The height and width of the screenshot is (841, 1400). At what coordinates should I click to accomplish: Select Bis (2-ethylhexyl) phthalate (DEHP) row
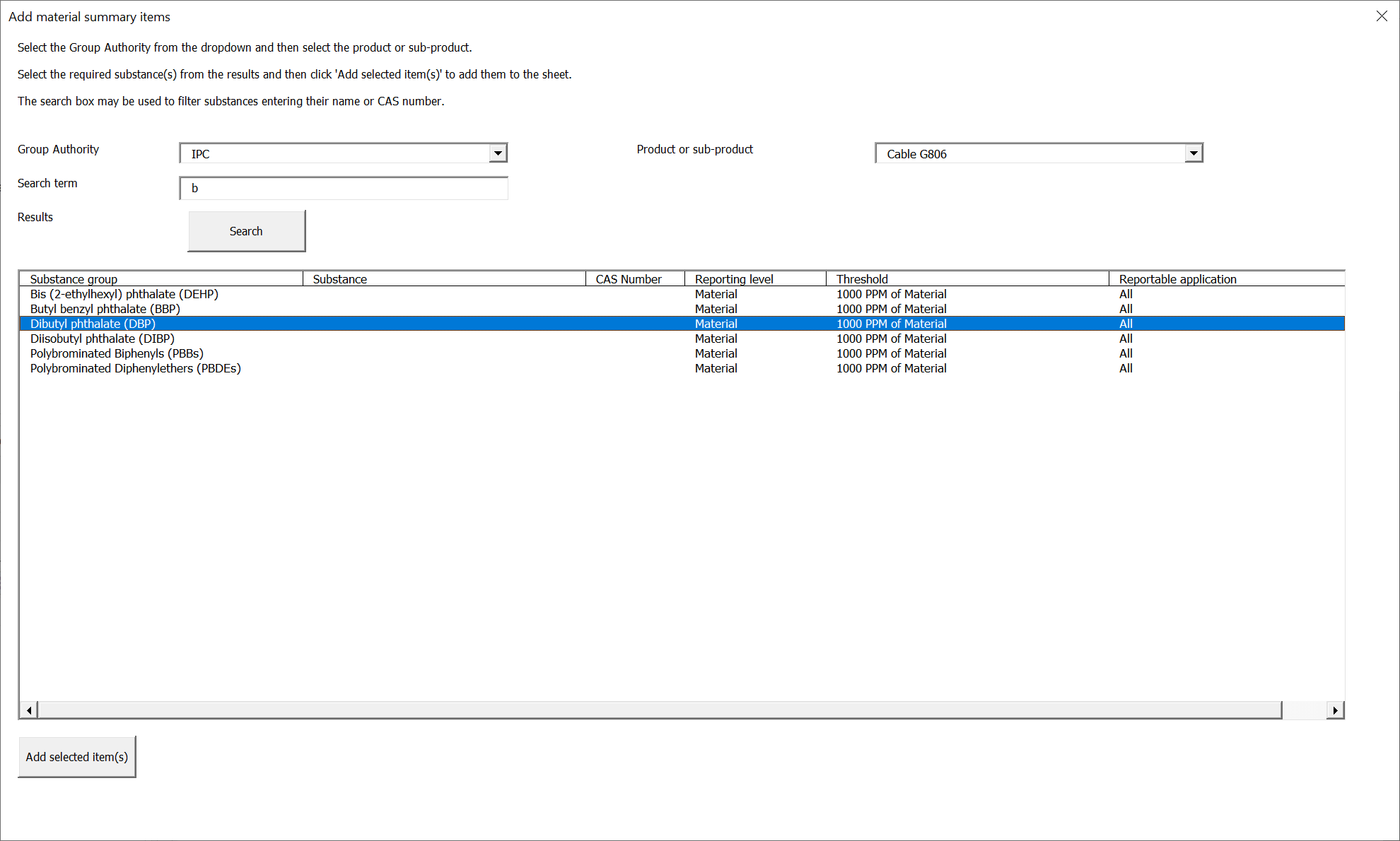pos(124,294)
